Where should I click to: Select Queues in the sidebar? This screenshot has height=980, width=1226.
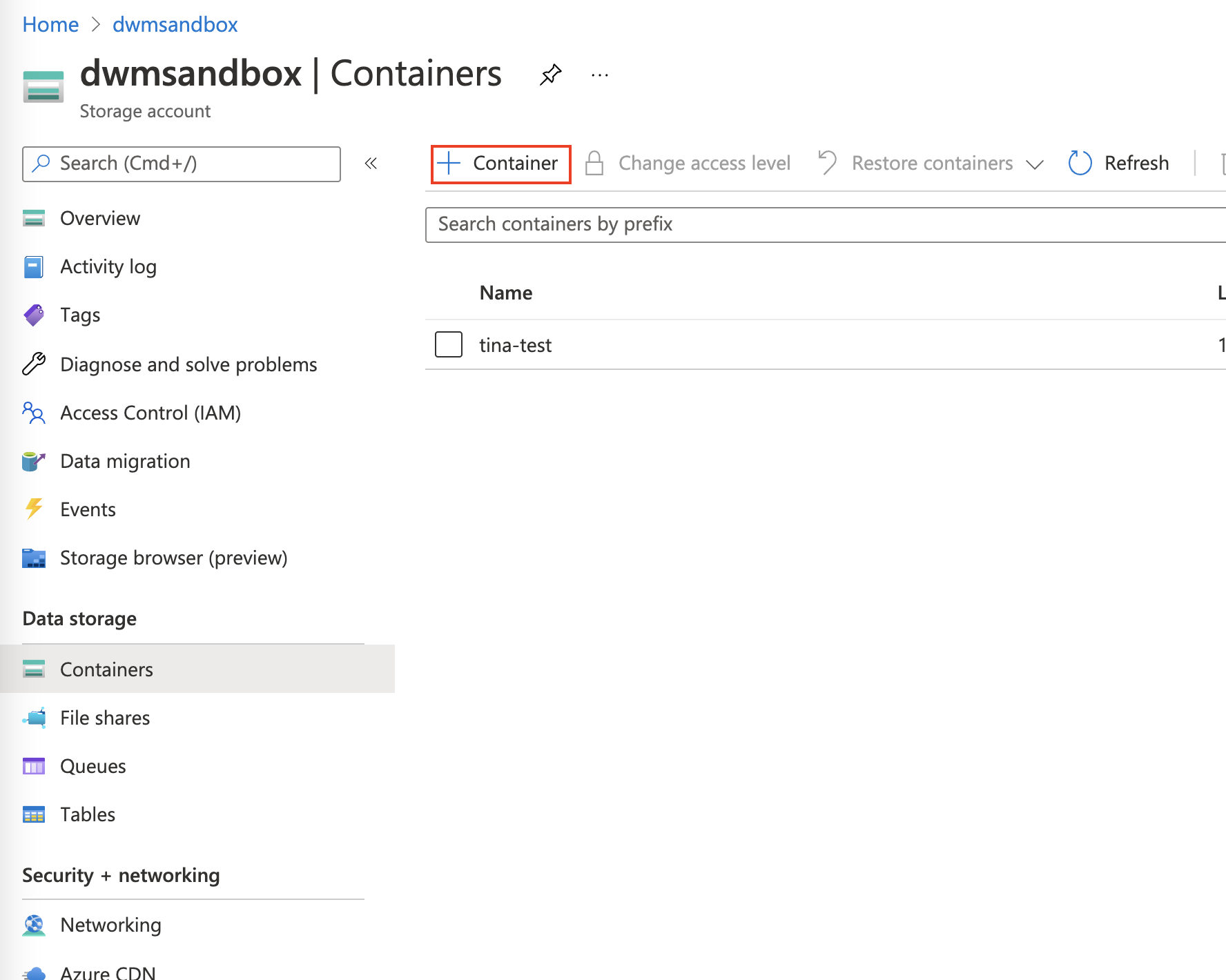pyautogui.click(x=93, y=766)
